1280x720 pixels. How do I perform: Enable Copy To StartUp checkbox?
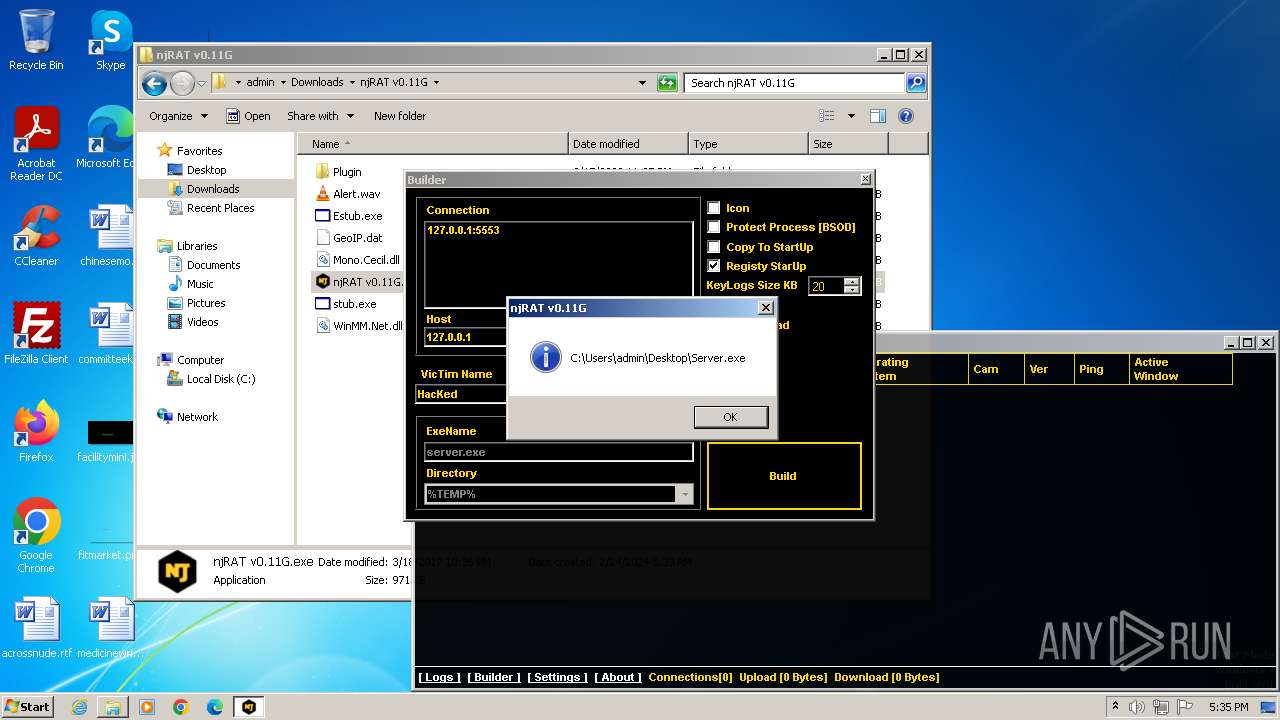[714, 247]
